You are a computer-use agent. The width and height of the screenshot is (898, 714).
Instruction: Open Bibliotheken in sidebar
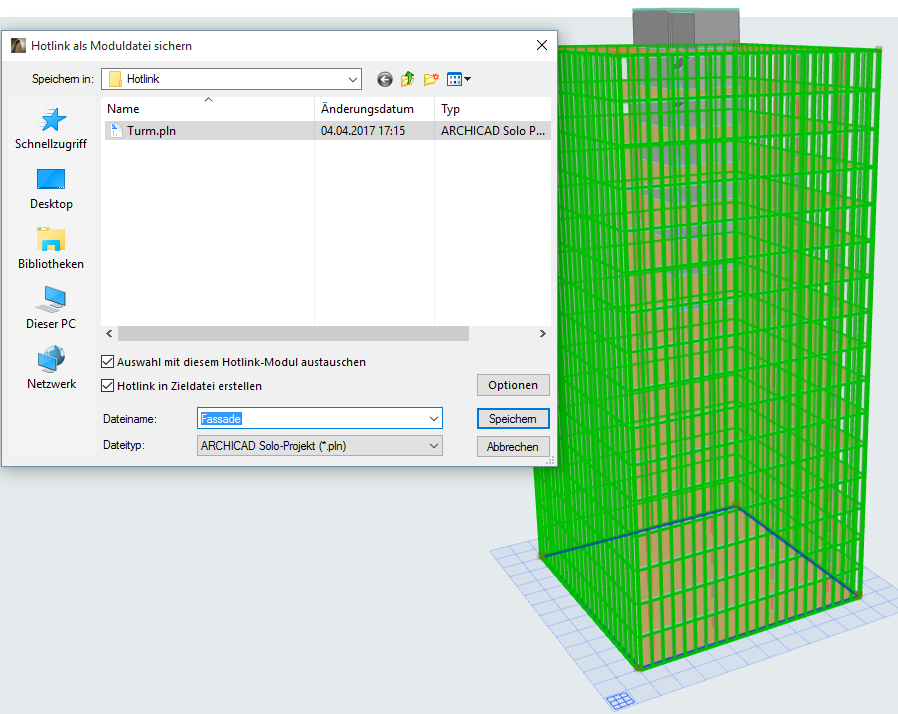pos(51,249)
